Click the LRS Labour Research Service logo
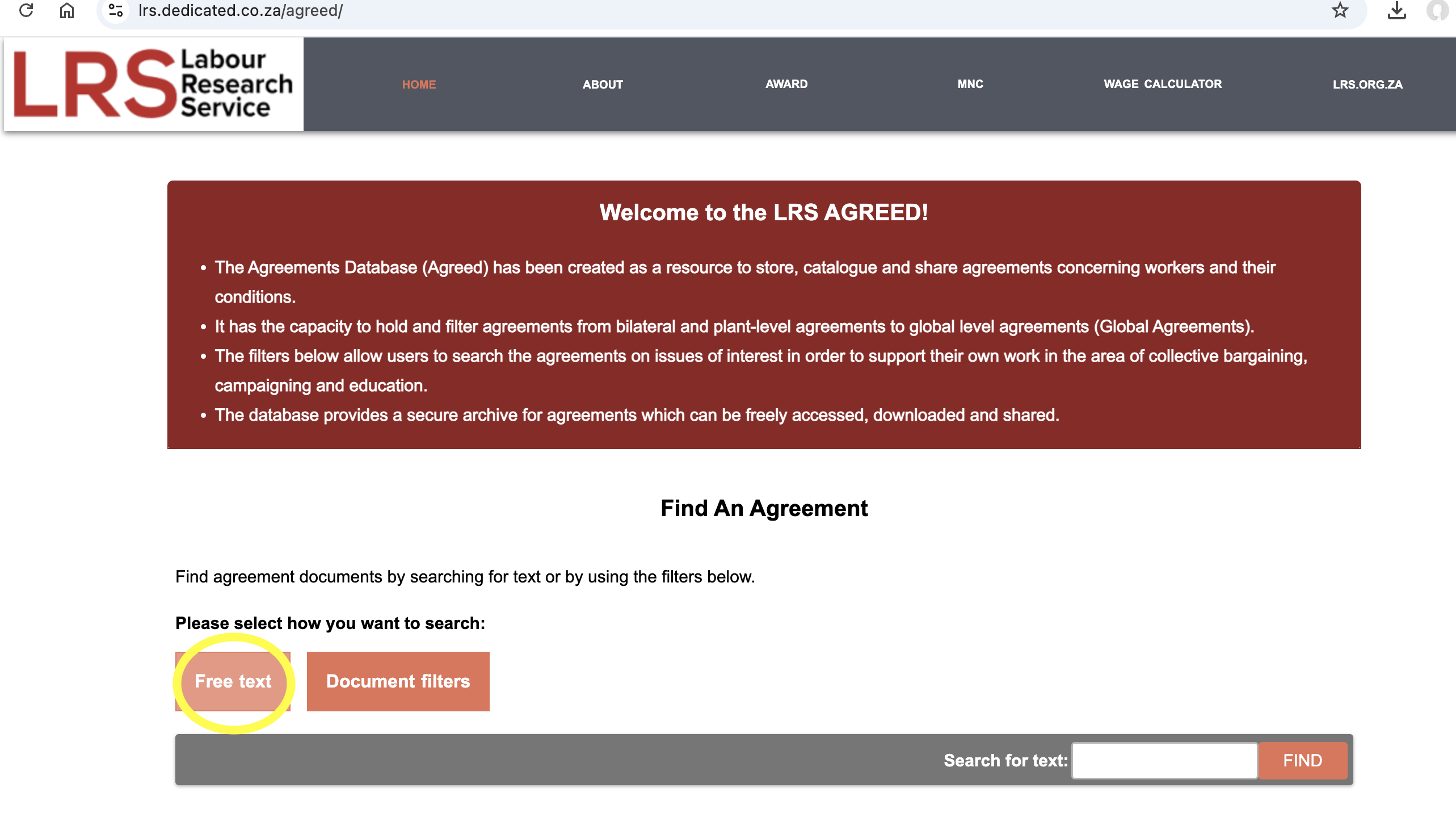 pyautogui.click(x=153, y=85)
